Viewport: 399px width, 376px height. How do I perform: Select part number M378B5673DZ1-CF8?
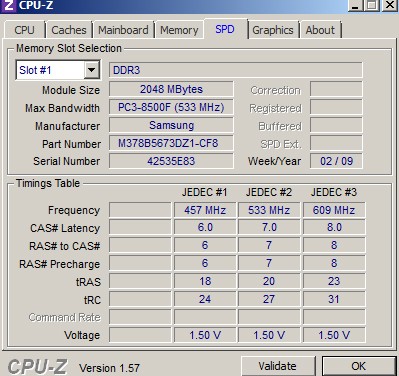coord(171,143)
